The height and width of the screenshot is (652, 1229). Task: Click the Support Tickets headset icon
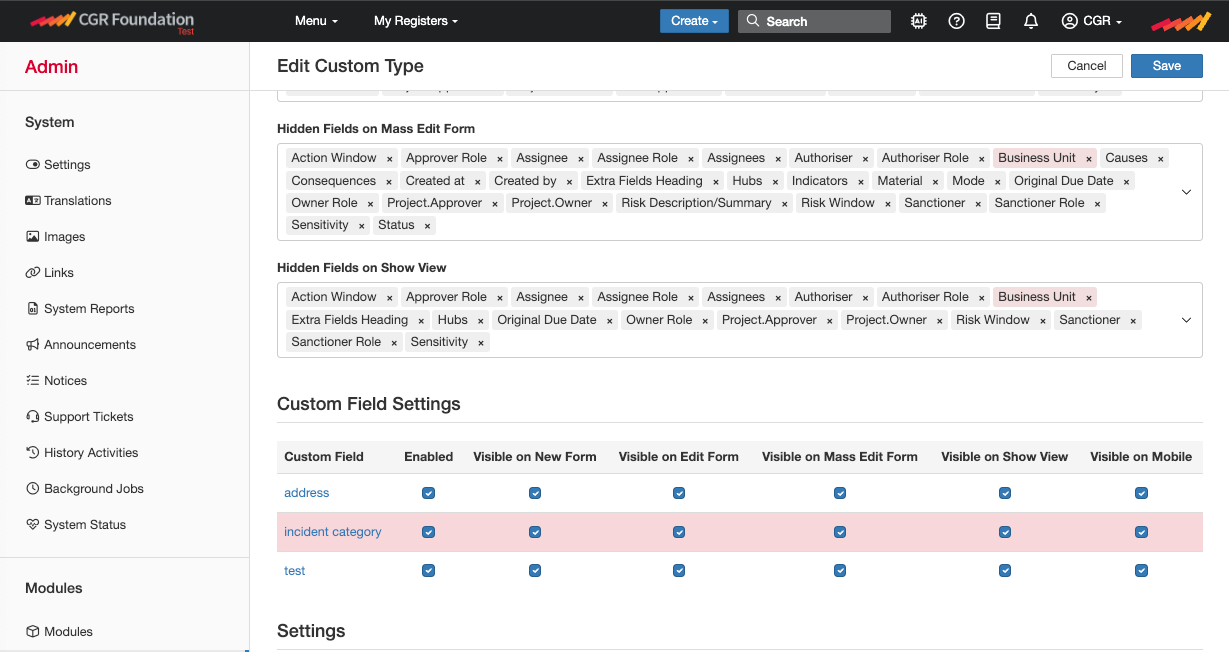33,416
